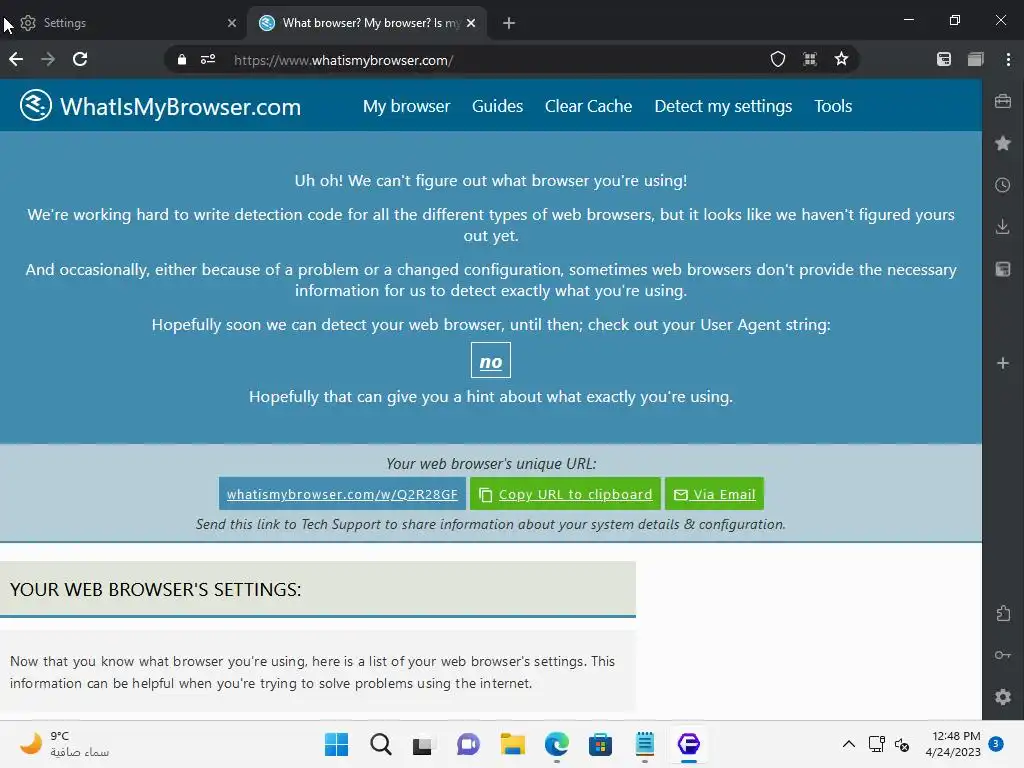This screenshot has width=1024, height=768.
Task: Open the notification badge showing 3
Action: click(995, 743)
